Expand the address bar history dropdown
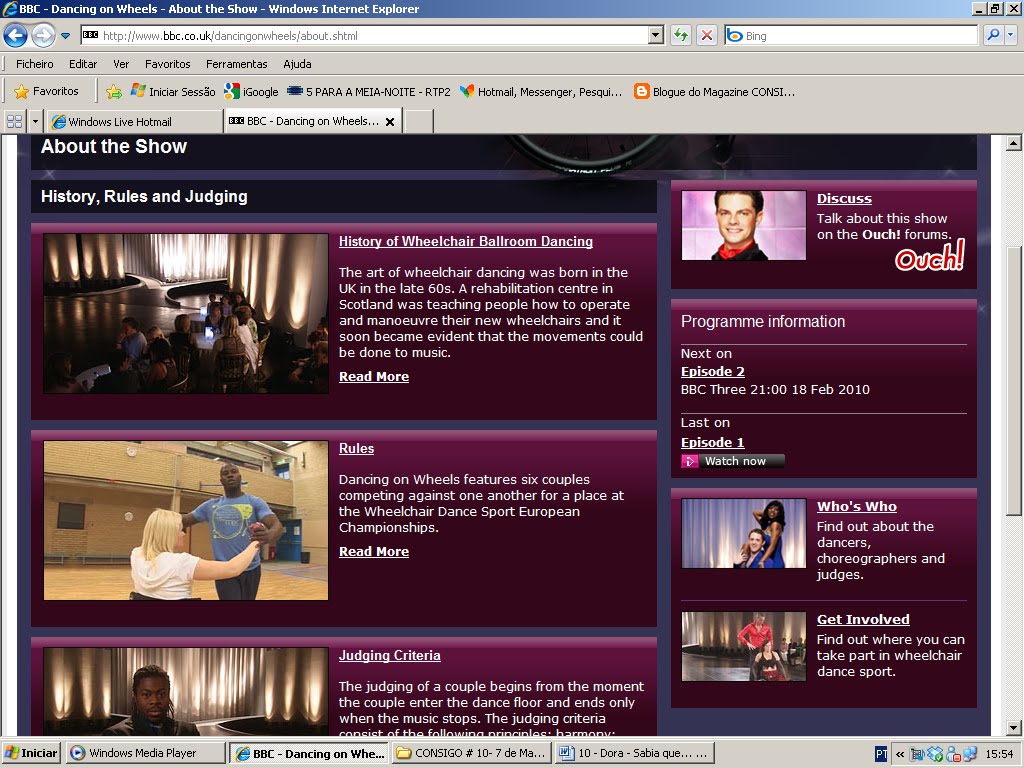1024x768 pixels. [x=656, y=36]
